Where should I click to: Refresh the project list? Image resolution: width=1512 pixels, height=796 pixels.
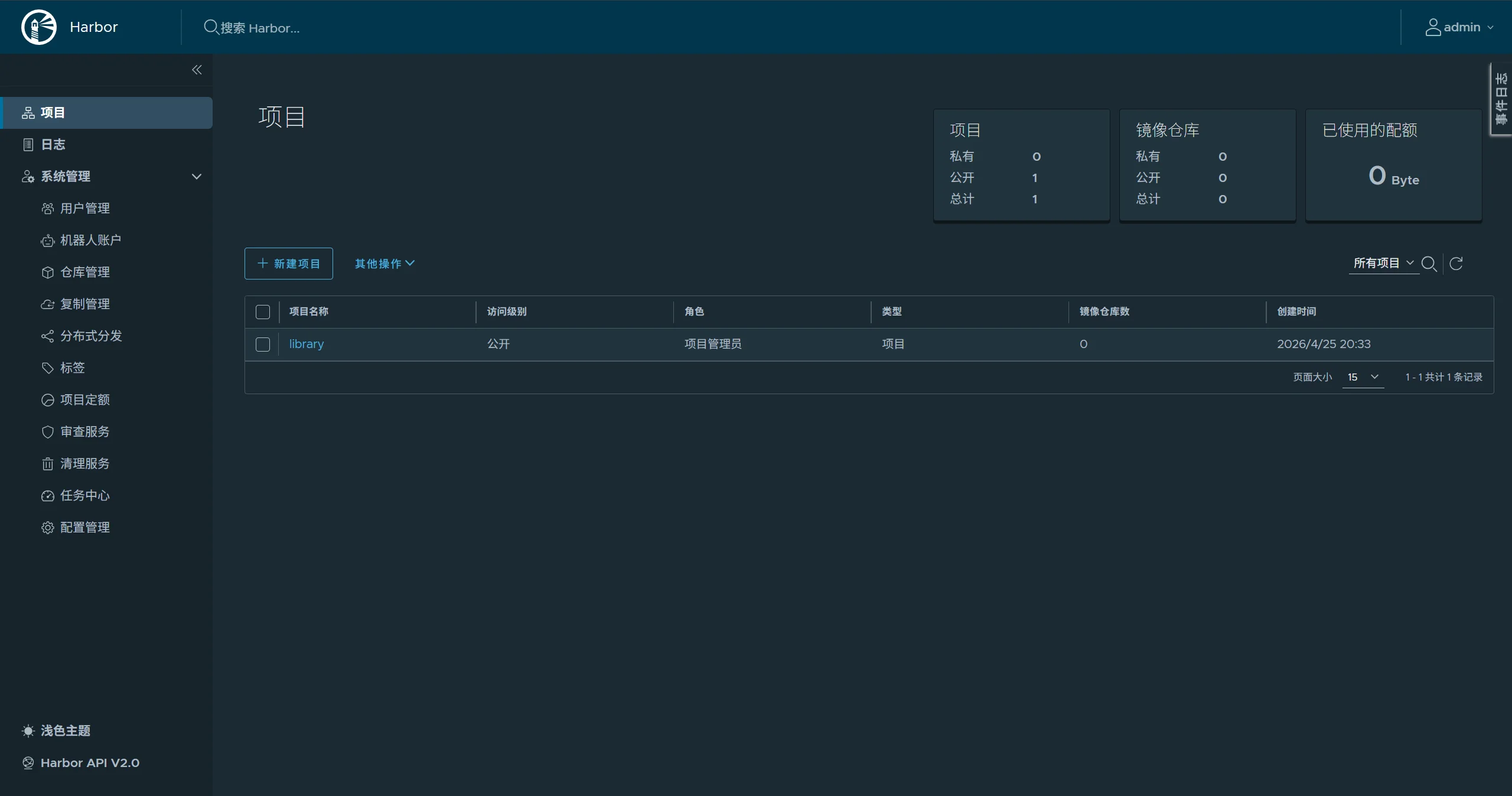click(x=1456, y=264)
